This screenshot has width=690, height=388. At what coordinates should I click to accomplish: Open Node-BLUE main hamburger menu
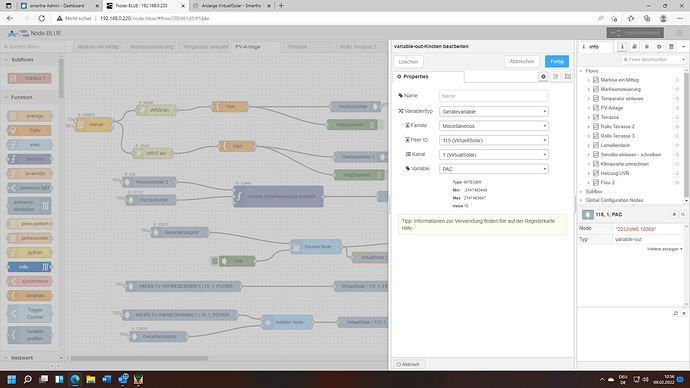click(679, 33)
